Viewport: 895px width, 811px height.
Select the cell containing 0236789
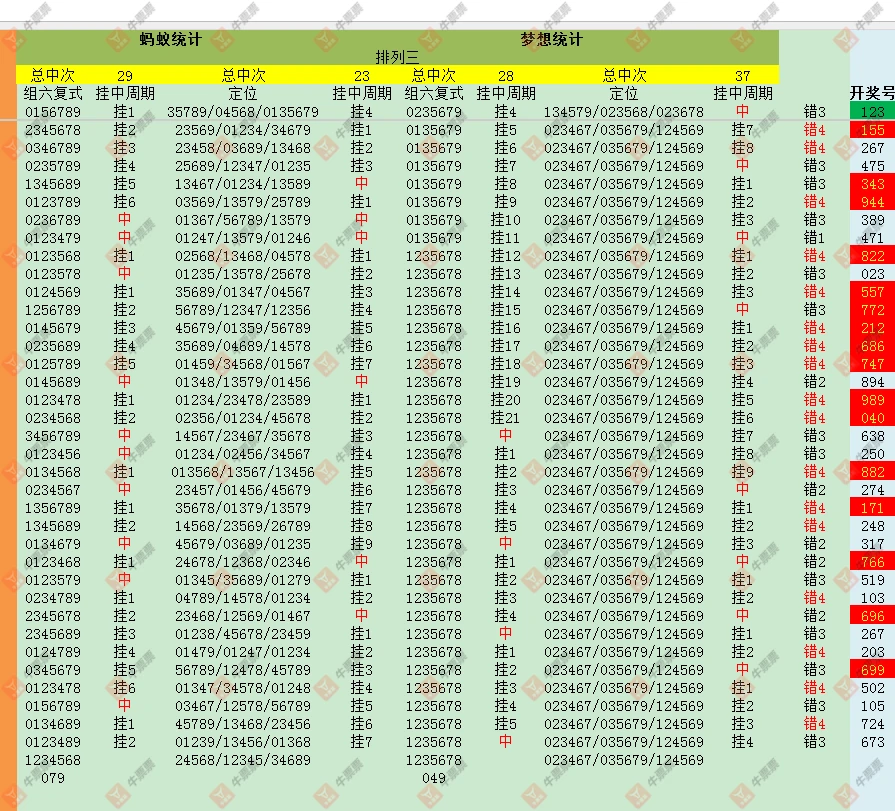pos(53,220)
